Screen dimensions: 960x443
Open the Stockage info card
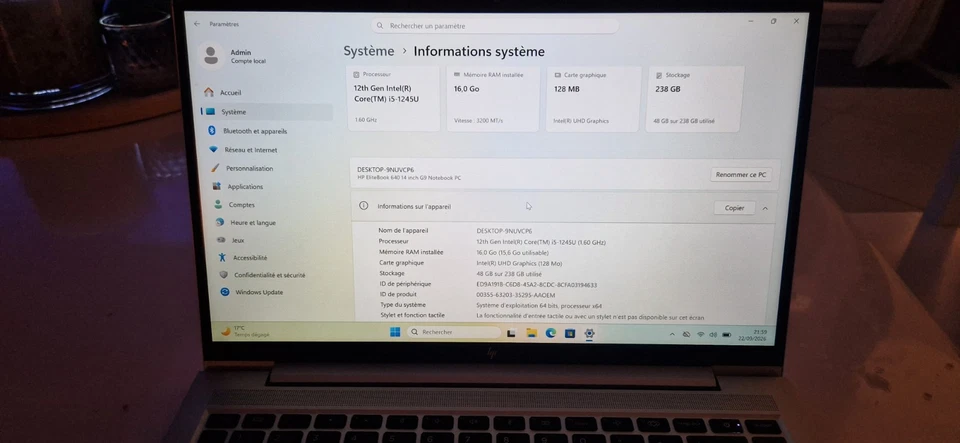tap(696, 99)
